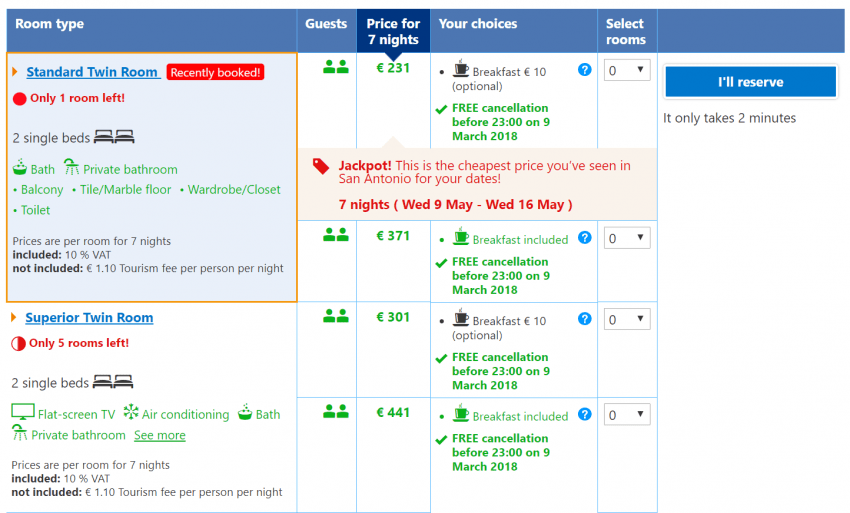This screenshot has height=513, width=850.
Task: Click help icon beside €301 breakfast option
Action: pos(585,319)
